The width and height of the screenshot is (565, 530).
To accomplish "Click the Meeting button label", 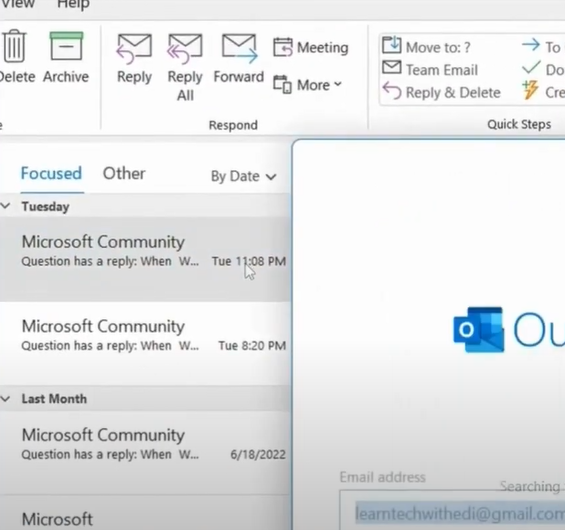I will click(322, 48).
